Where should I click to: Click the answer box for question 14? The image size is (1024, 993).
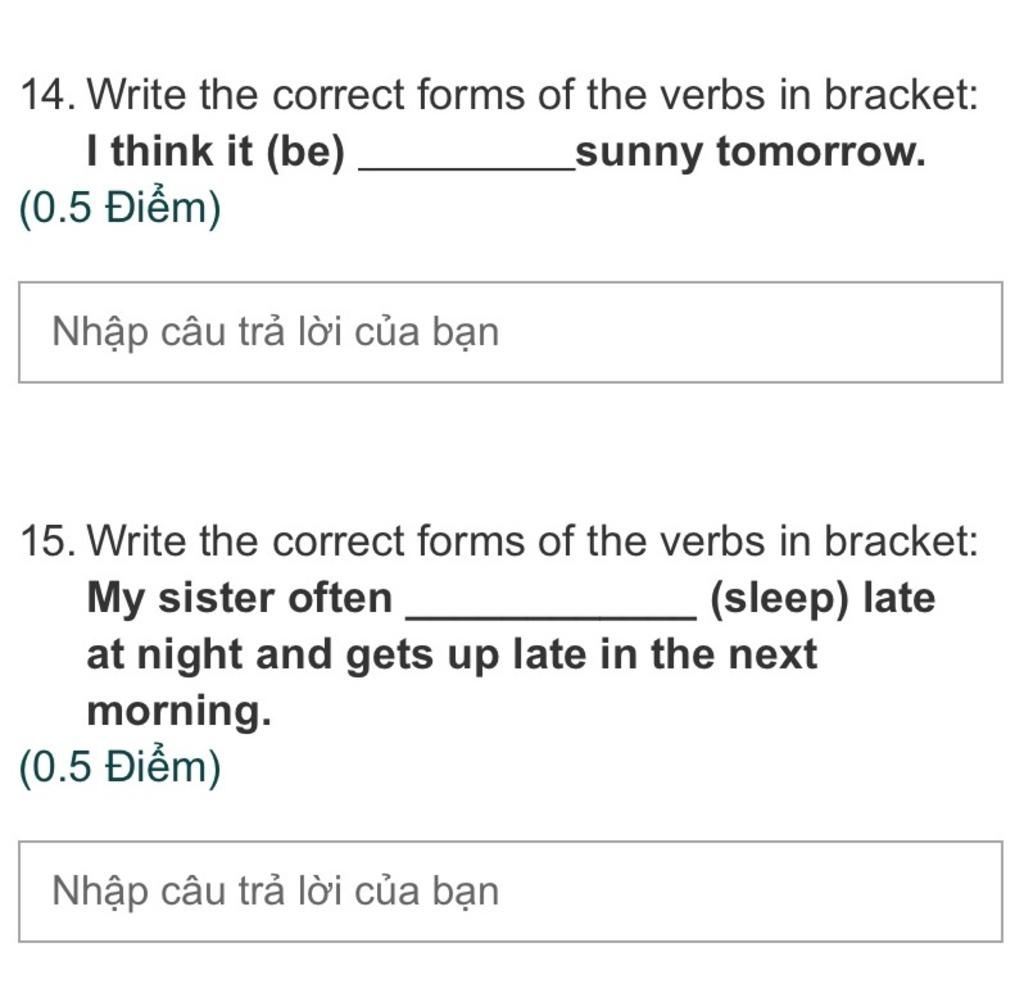[x=510, y=332]
